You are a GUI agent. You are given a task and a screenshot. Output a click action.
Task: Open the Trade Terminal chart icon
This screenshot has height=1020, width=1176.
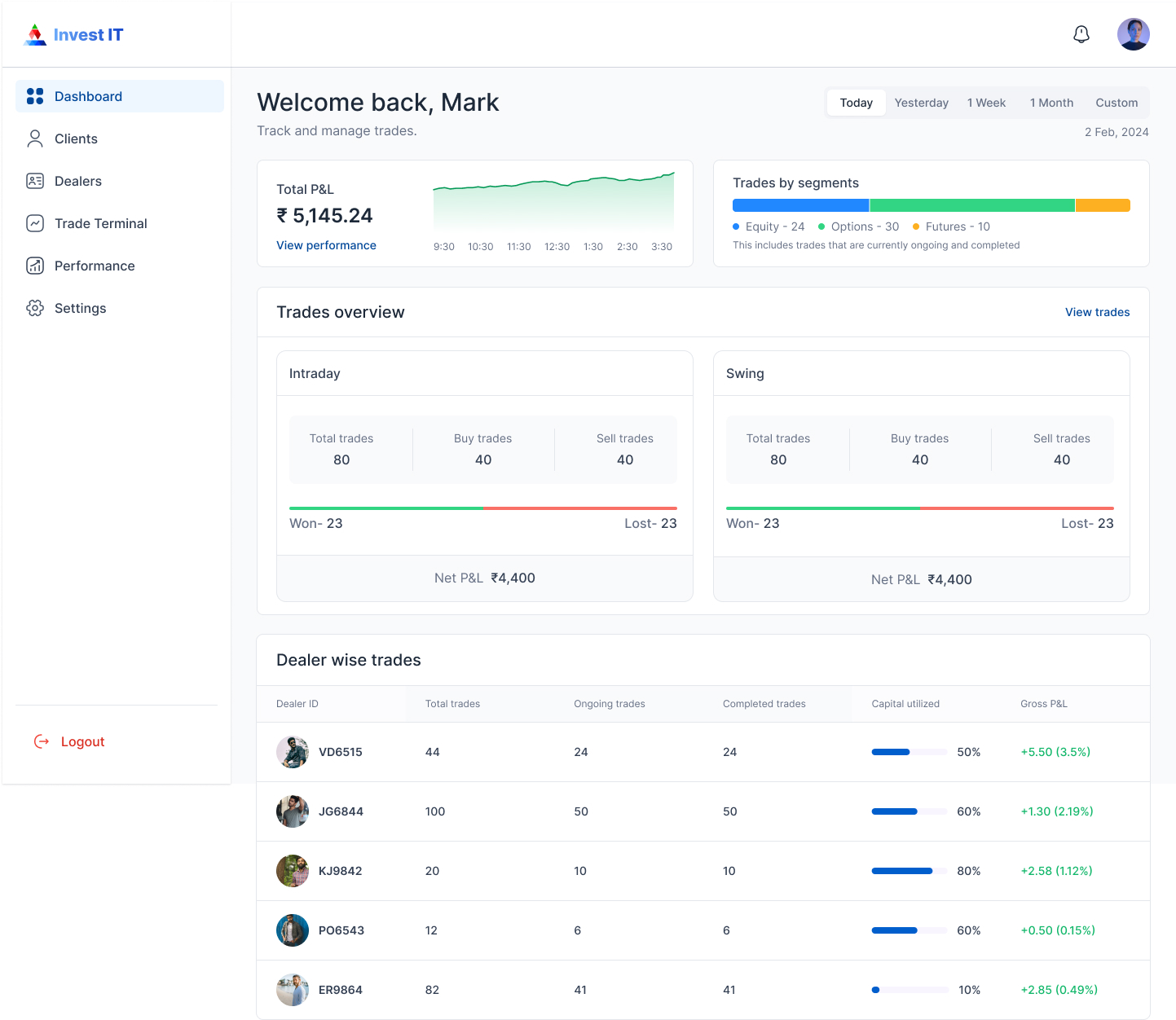click(35, 223)
